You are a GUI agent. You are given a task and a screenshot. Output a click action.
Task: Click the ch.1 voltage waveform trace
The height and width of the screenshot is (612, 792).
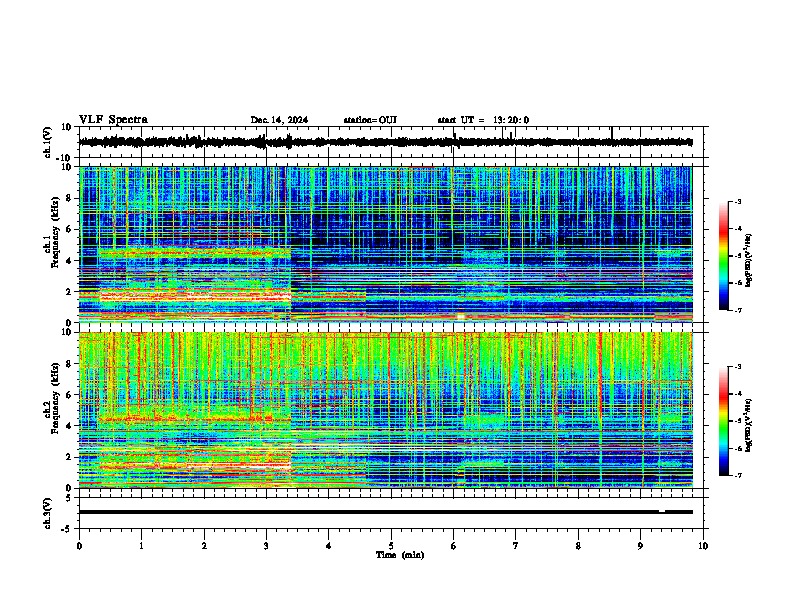(x=385, y=142)
